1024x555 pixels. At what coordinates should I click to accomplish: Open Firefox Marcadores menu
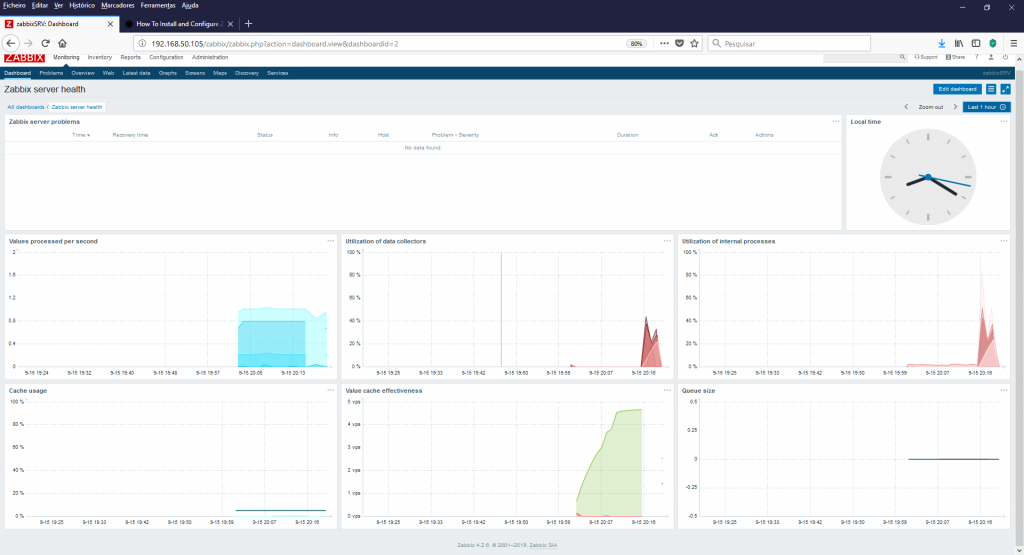118,5
